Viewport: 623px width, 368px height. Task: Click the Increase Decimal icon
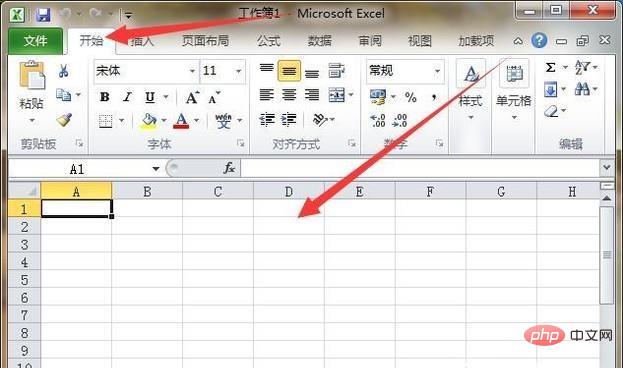tap(377, 120)
